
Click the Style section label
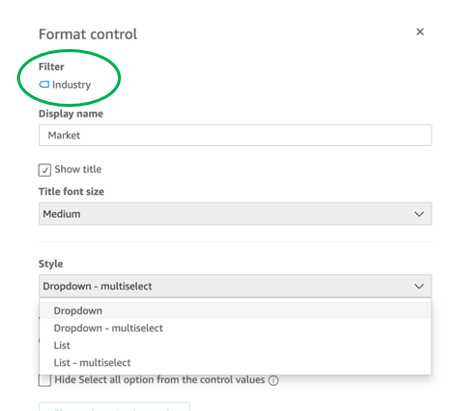click(x=51, y=264)
